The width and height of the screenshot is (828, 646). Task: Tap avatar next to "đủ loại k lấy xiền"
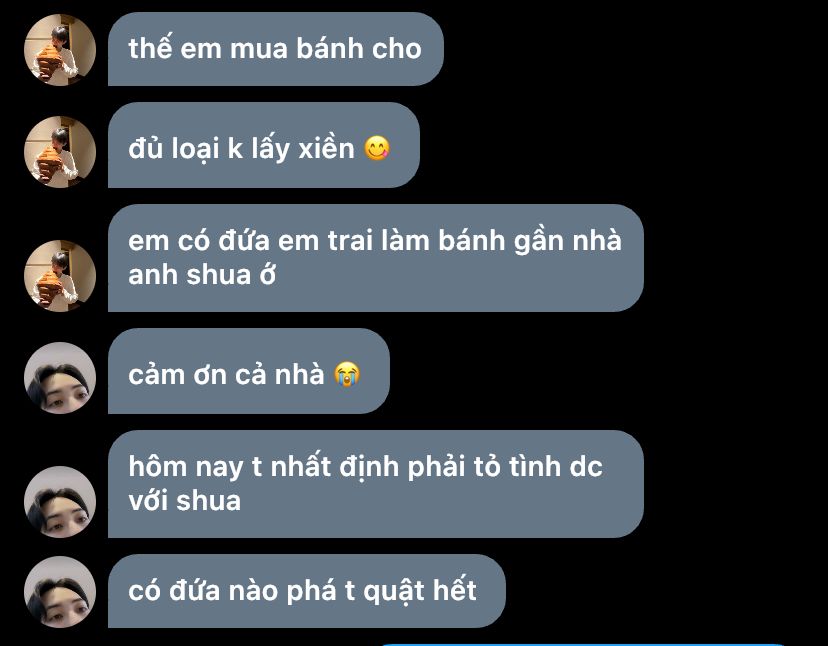60,152
